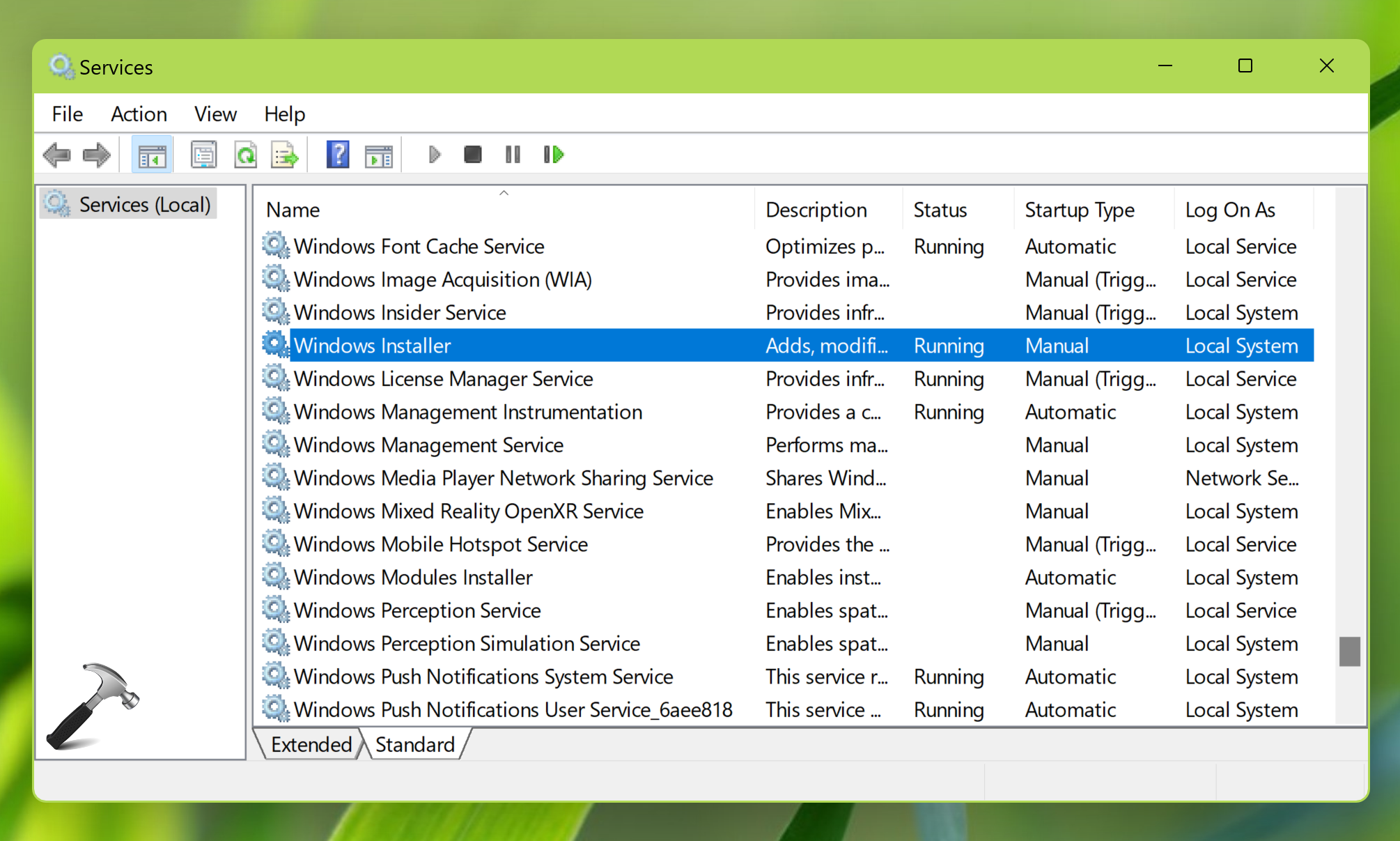Switch to the Standard tab
This screenshot has height=841, width=1400.
pyautogui.click(x=414, y=744)
